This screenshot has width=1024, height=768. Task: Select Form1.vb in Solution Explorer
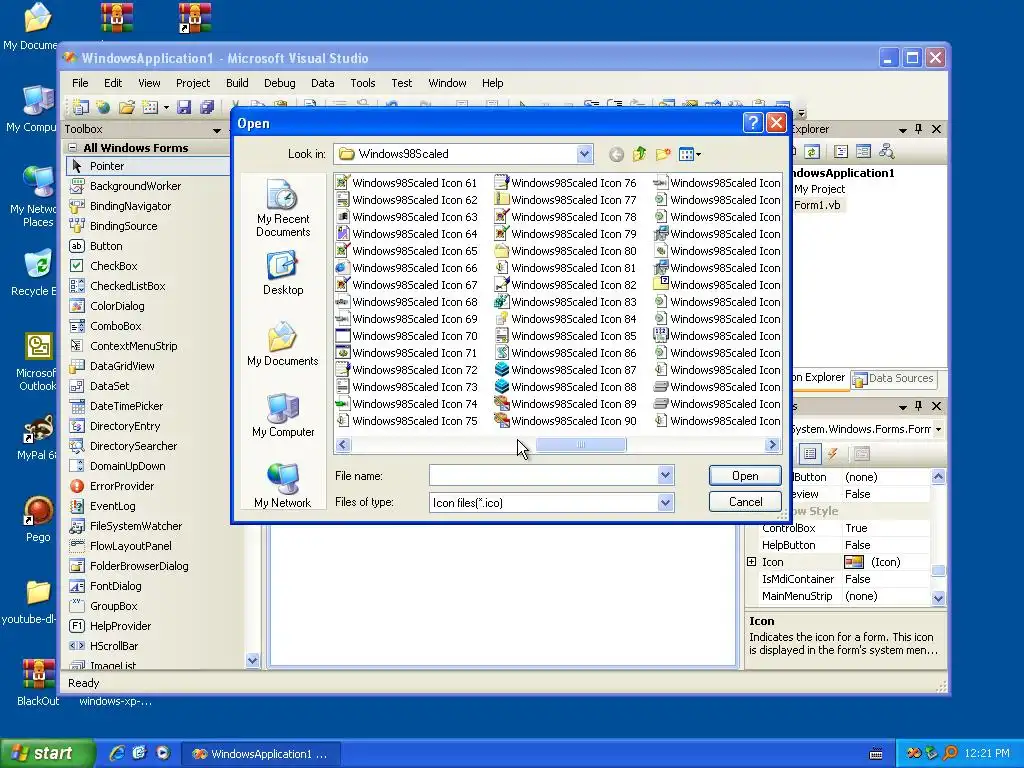817,205
